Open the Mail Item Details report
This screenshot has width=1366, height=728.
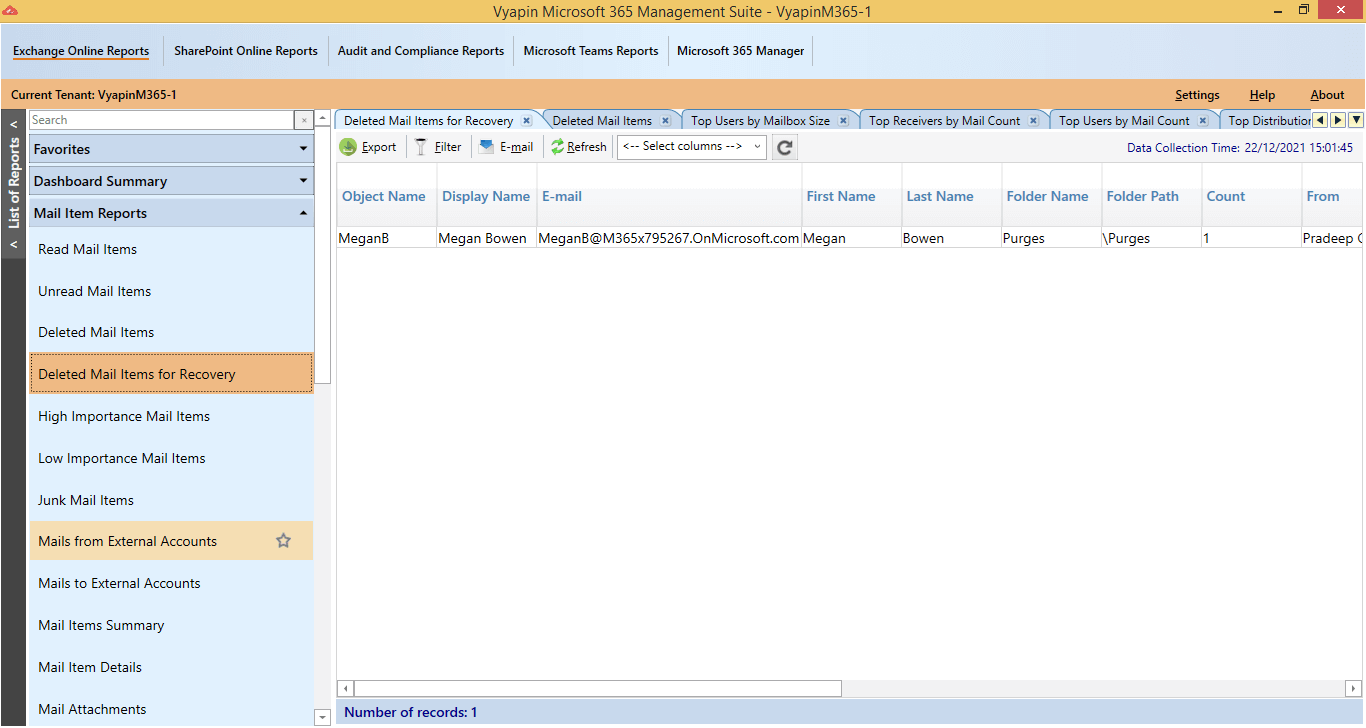tap(171, 667)
